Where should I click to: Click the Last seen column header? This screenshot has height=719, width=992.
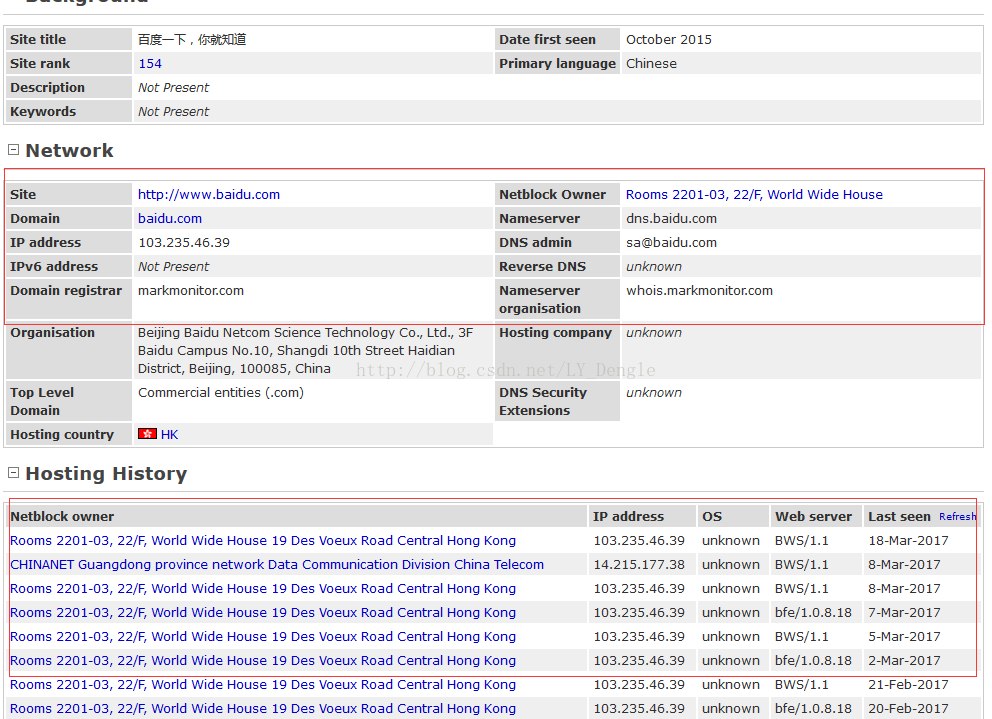899,517
